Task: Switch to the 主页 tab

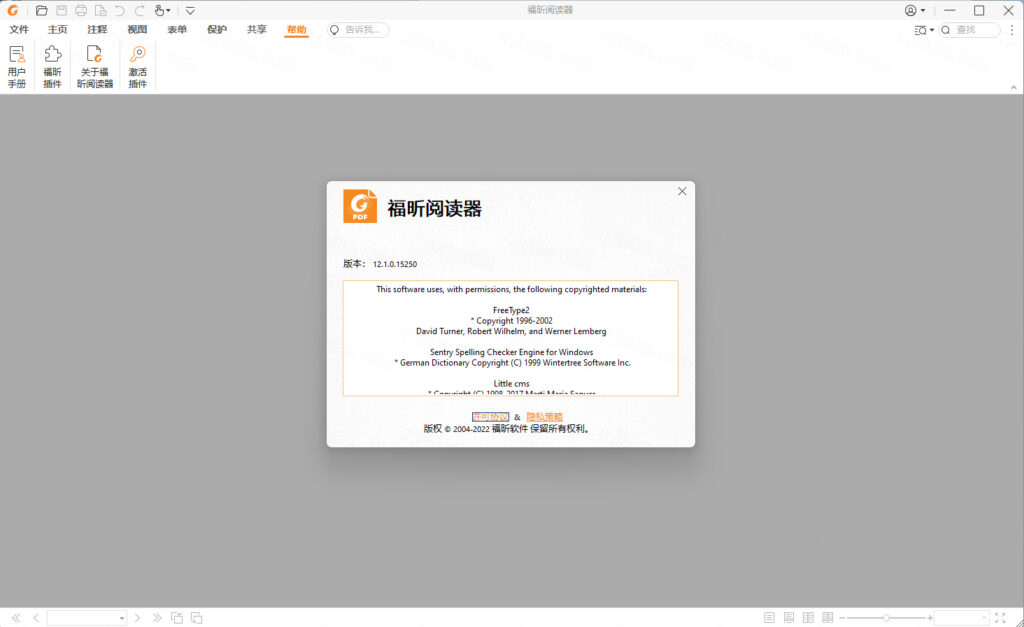Action: click(x=57, y=29)
